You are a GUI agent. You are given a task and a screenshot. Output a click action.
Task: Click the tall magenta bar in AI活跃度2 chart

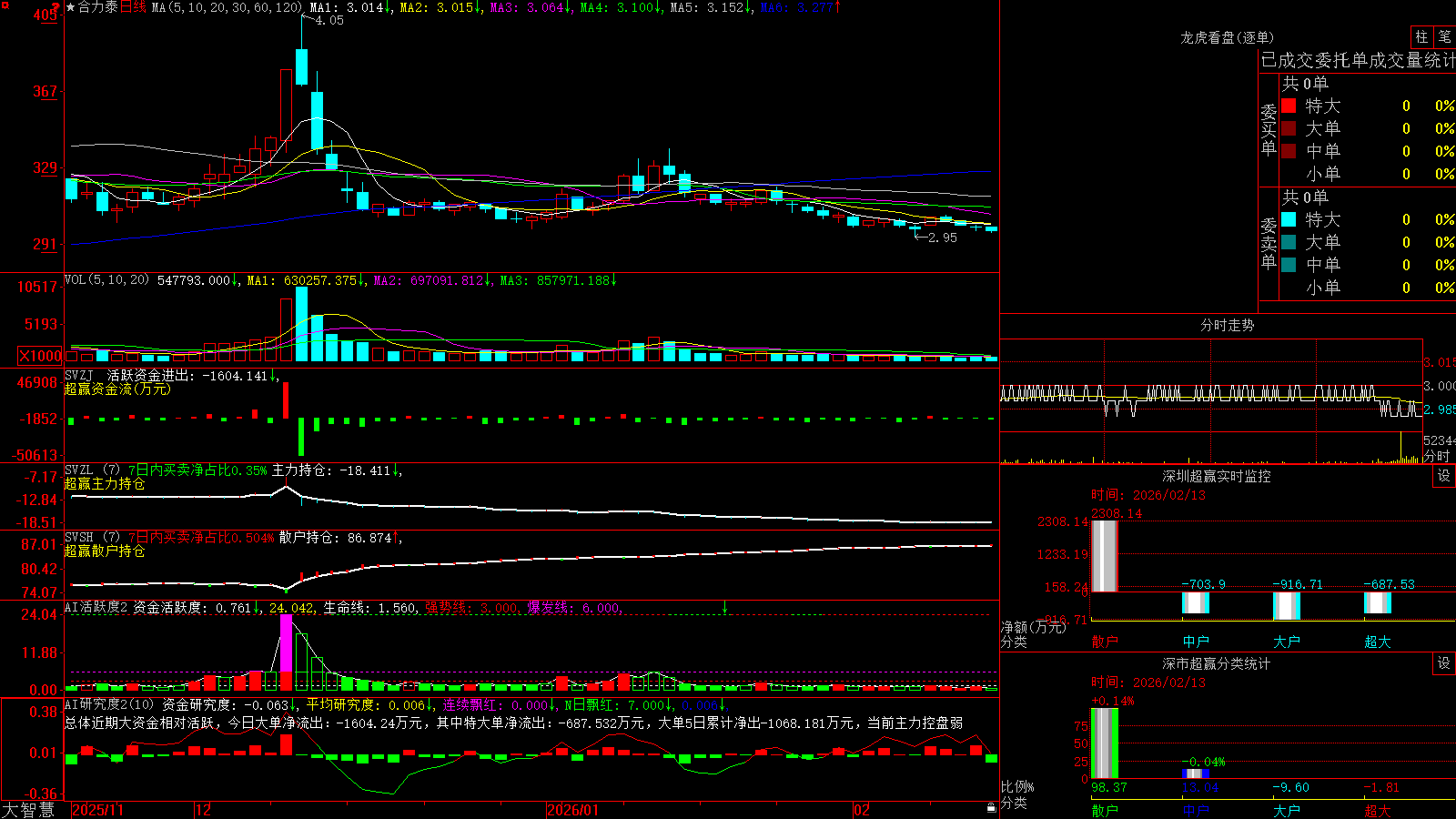coord(287,643)
